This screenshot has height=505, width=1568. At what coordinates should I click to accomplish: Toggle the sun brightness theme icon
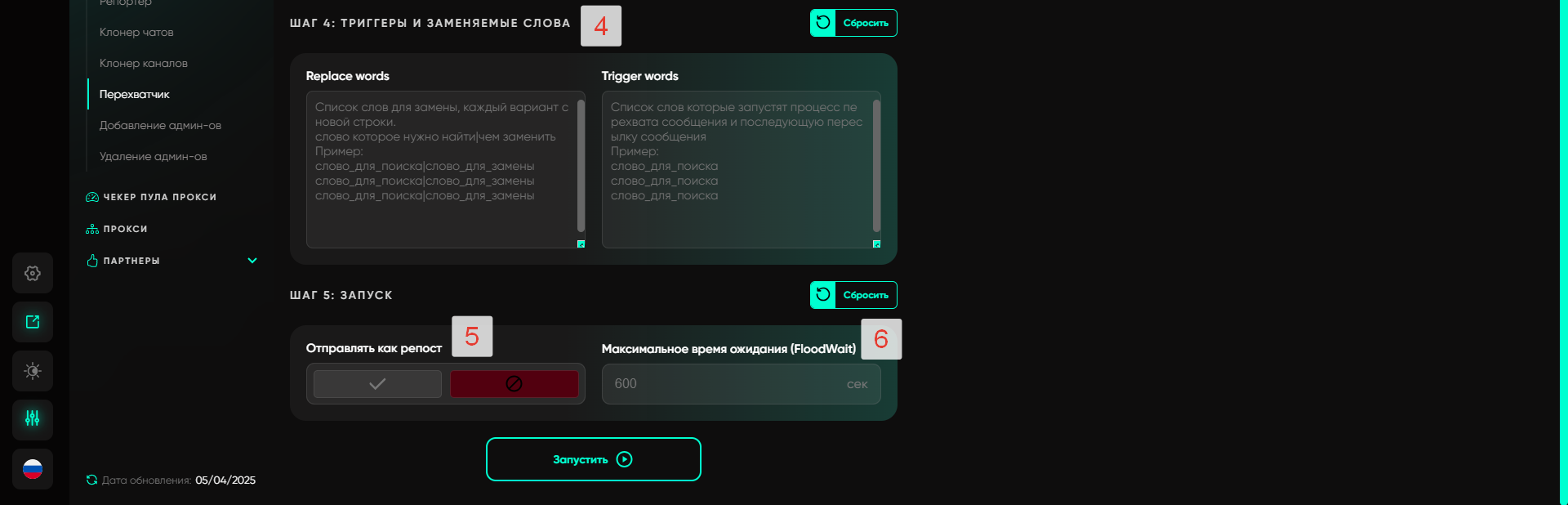pos(33,371)
